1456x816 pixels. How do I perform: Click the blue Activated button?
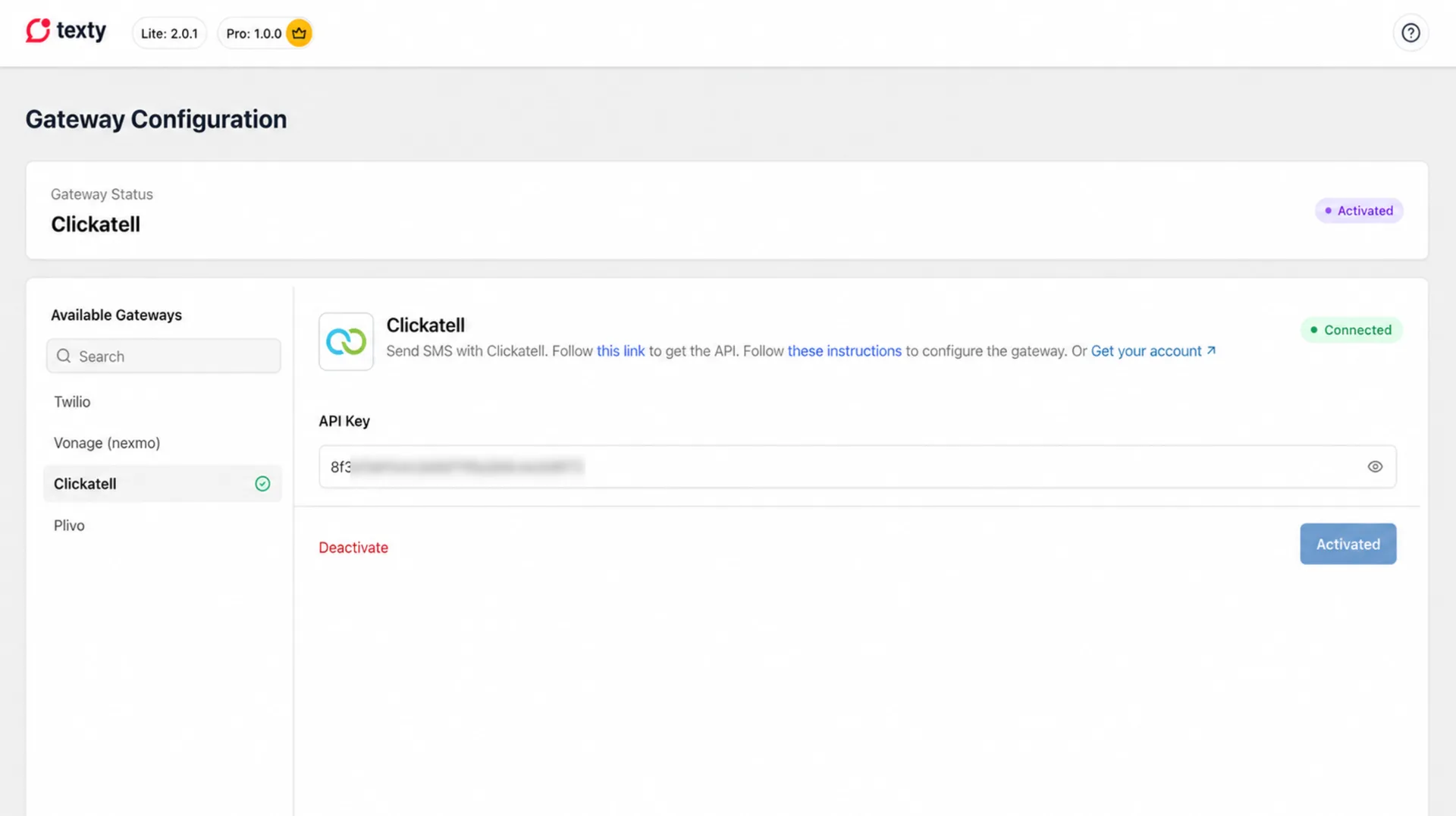click(1348, 544)
